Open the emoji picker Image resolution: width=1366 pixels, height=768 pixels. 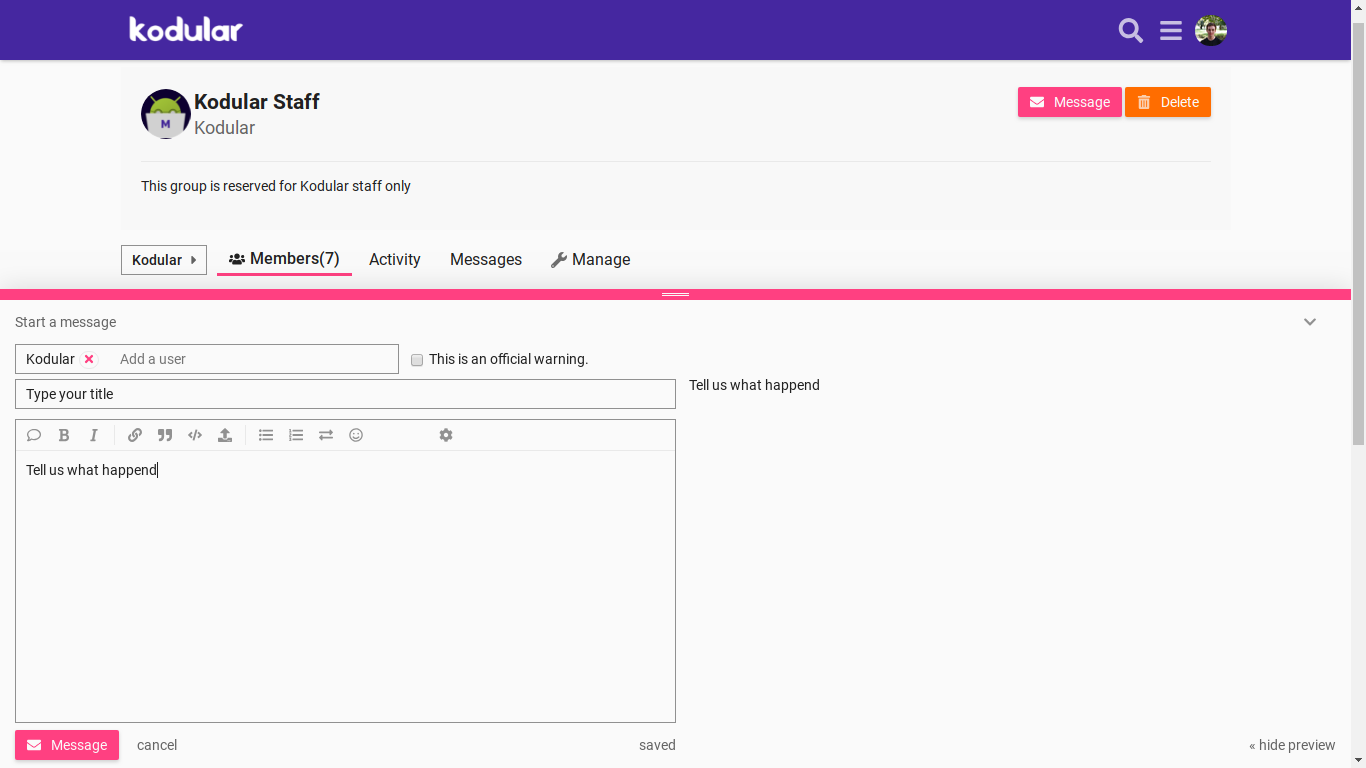(x=356, y=435)
